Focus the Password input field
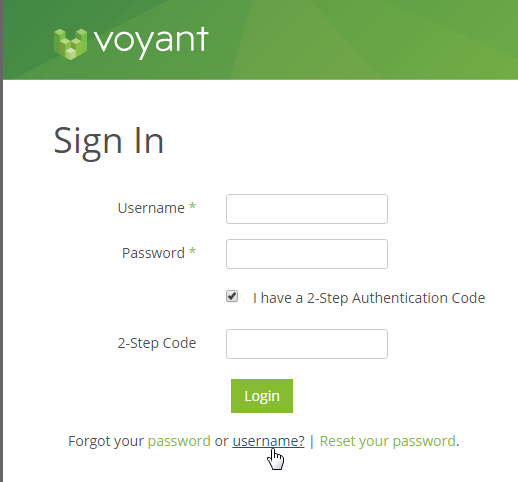 (x=307, y=254)
